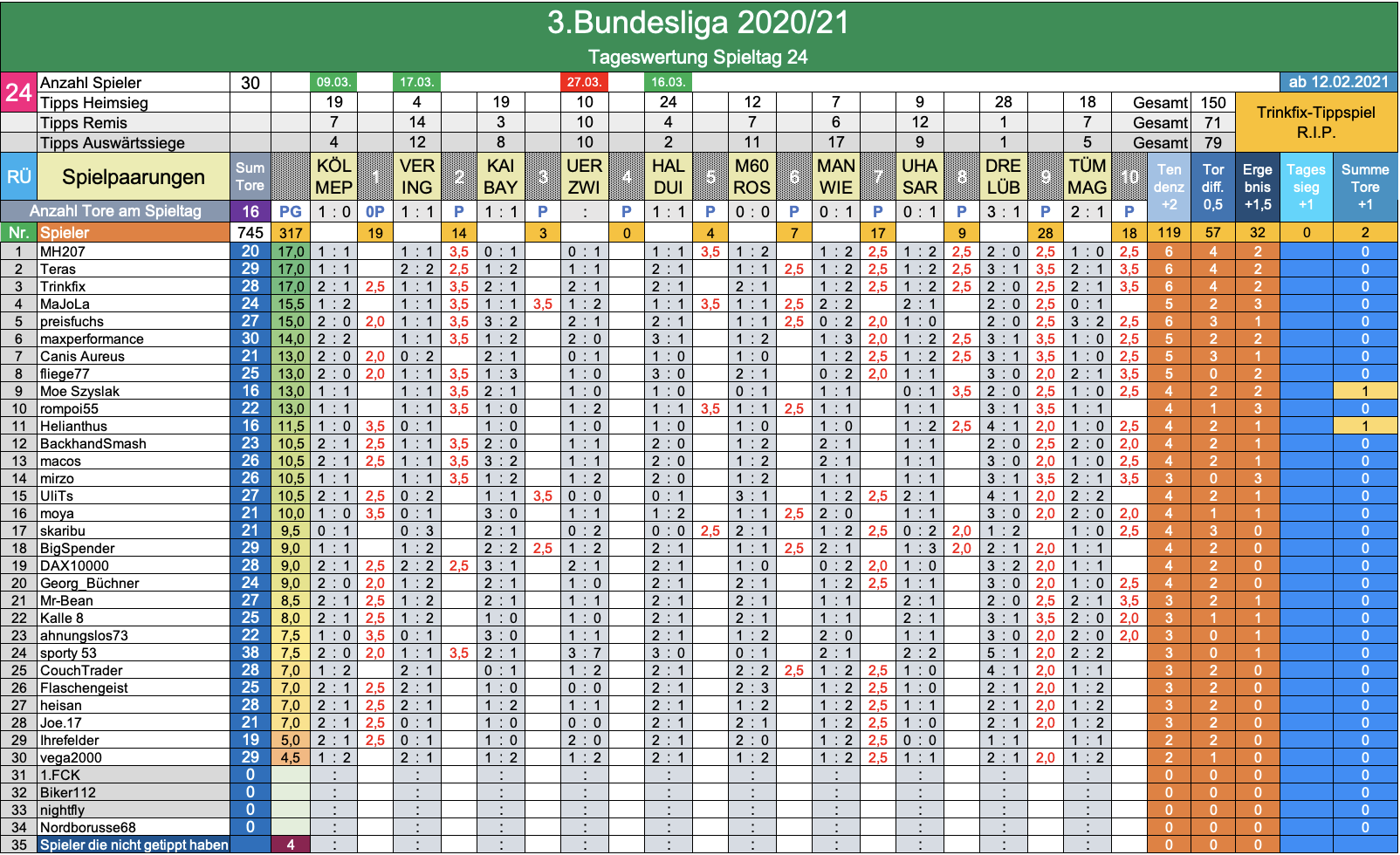The width and height of the screenshot is (1400, 855).
Task: Click the orange 'Spieler' header cell
Action: 134,232
